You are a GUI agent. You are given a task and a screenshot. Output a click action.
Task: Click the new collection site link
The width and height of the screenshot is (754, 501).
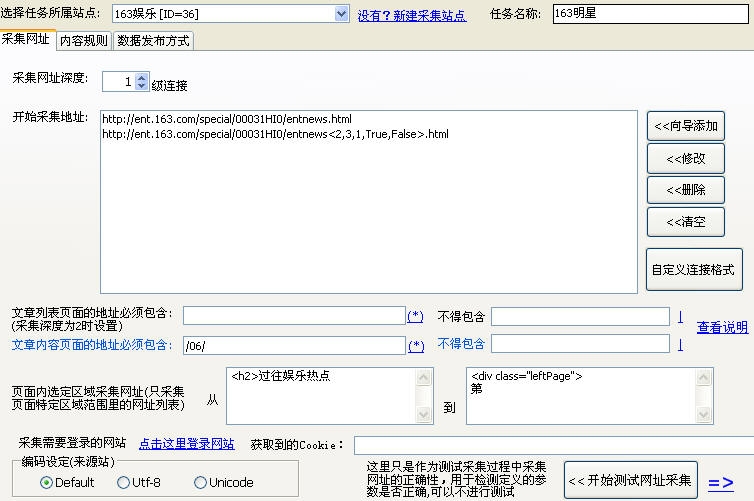point(411,15)
